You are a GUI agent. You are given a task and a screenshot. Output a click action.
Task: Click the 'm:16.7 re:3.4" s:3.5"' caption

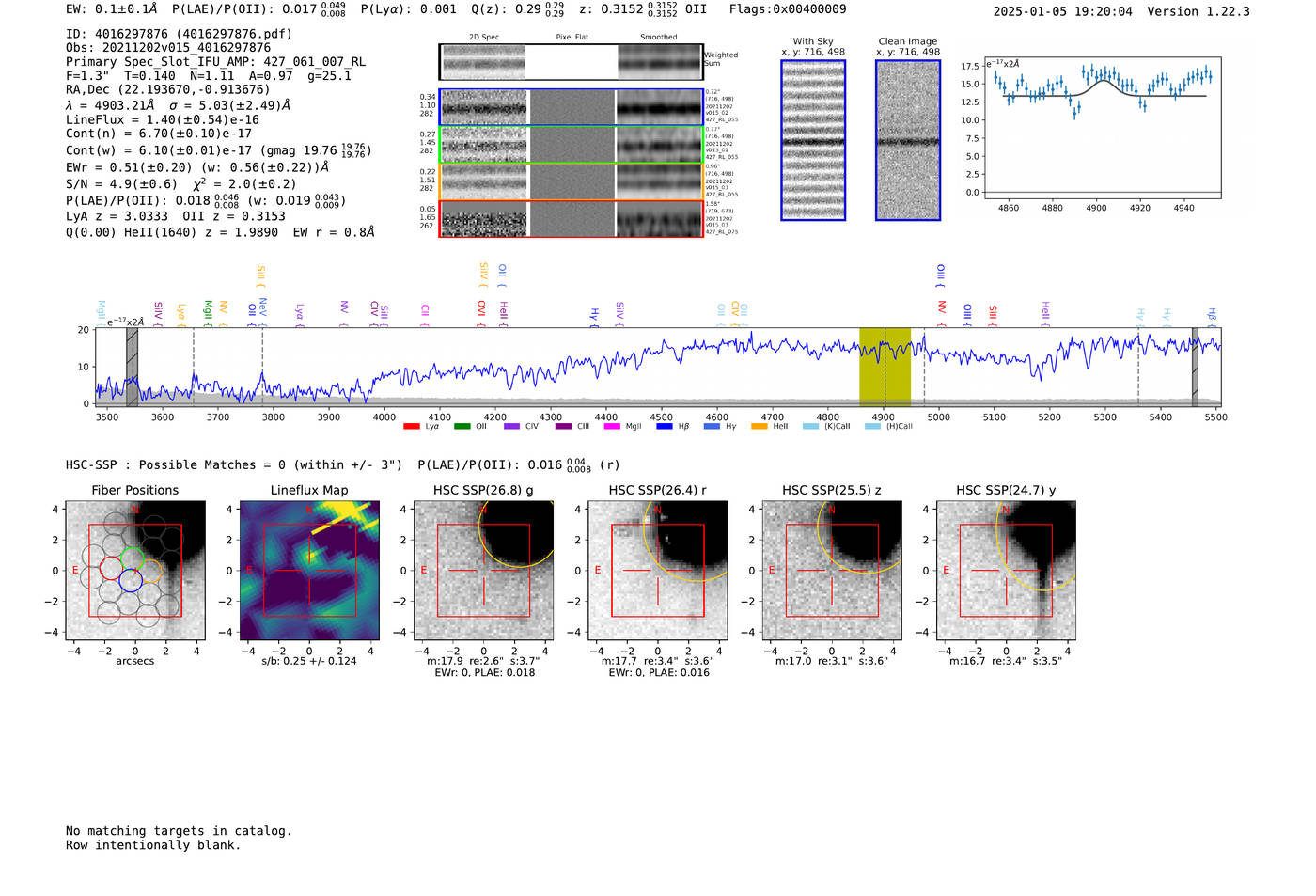pos(1006,661)
